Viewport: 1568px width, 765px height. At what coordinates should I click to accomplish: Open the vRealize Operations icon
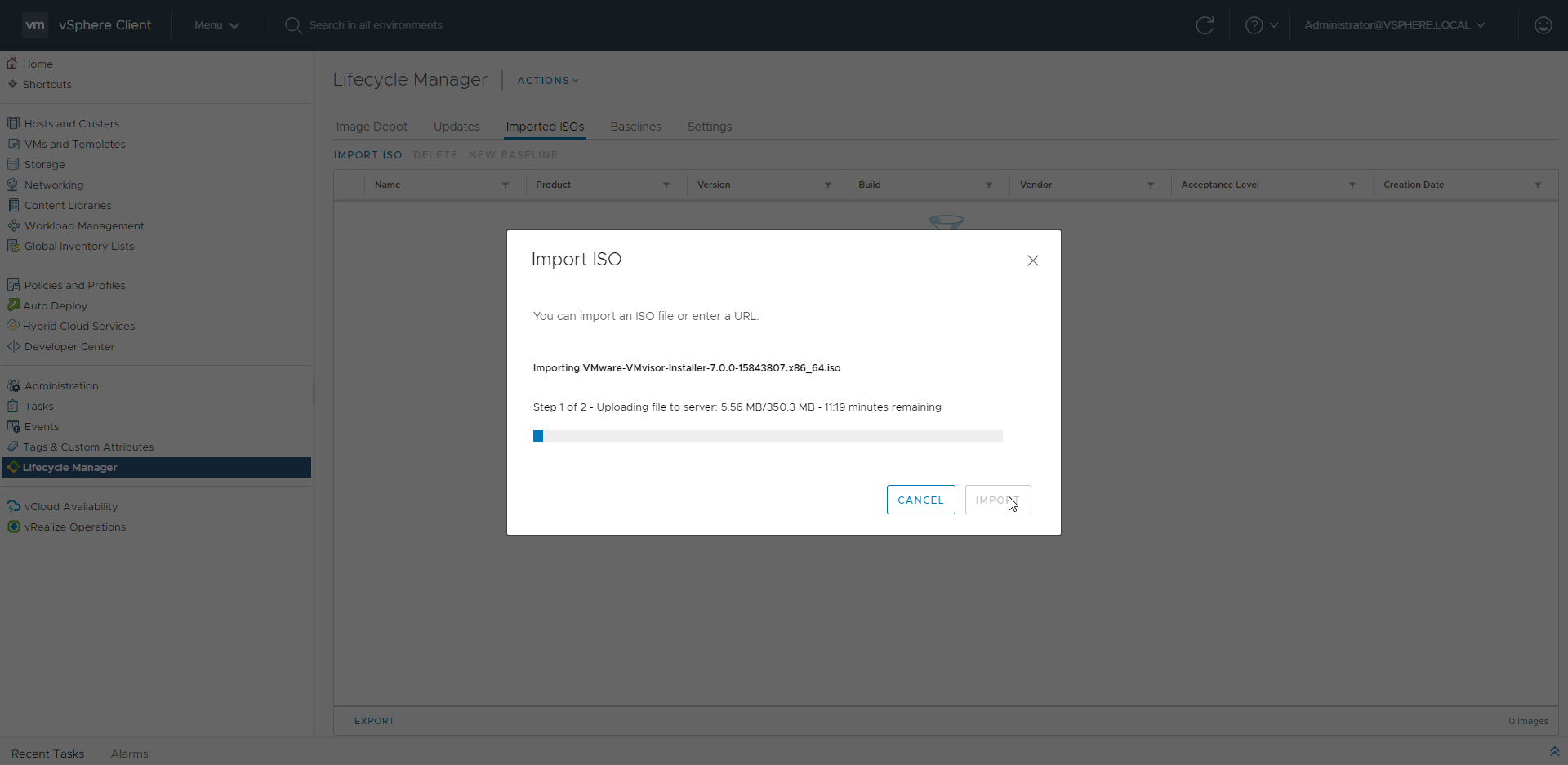(13, 527)
